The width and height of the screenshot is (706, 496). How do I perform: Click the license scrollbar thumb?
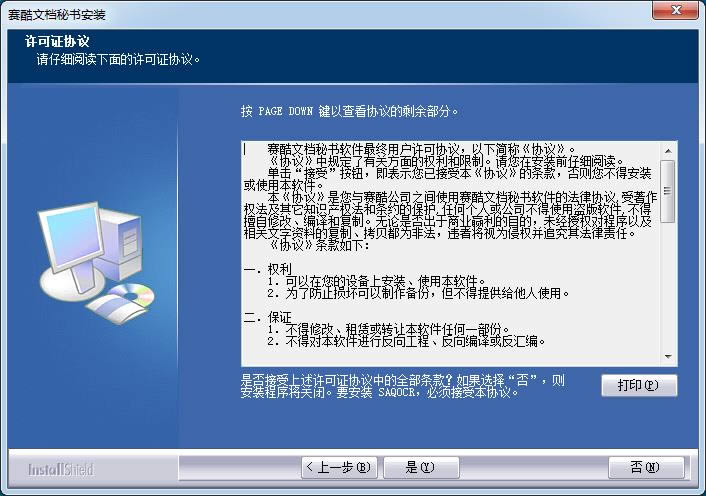(668, 191)
